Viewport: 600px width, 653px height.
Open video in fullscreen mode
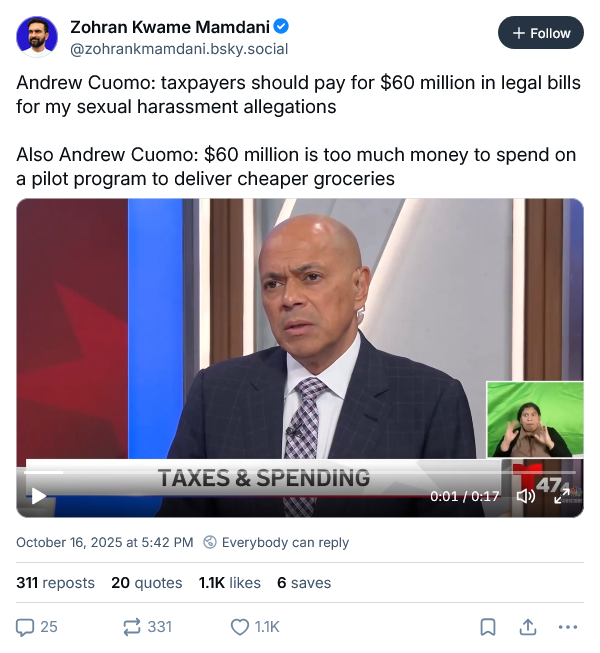(x=562, y=496)
